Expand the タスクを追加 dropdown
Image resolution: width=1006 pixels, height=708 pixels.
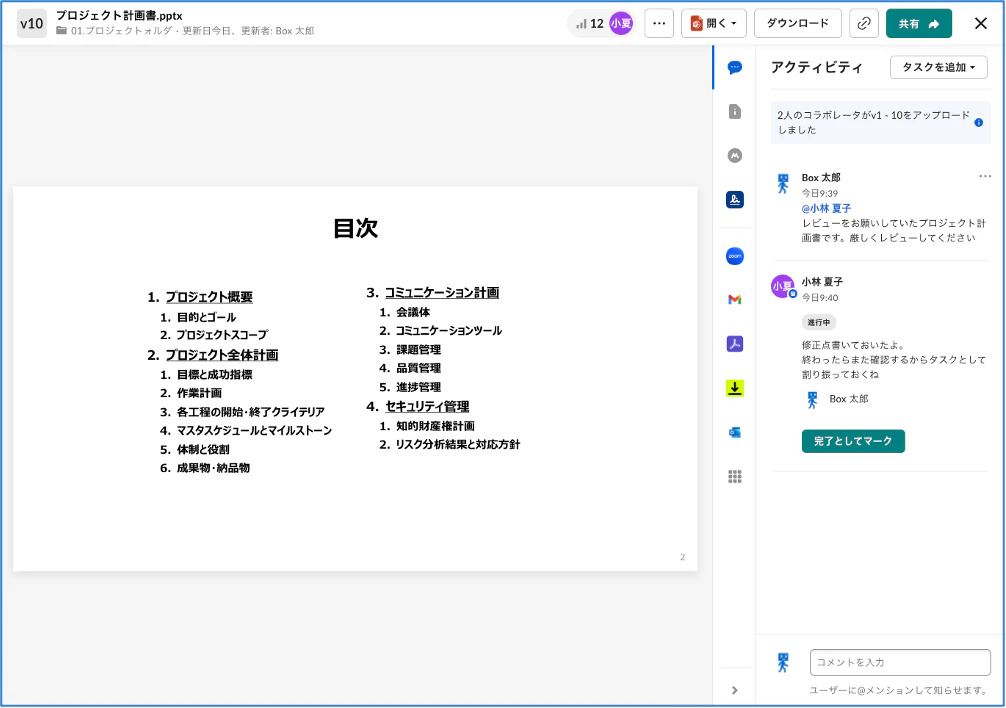coord(938,67)
